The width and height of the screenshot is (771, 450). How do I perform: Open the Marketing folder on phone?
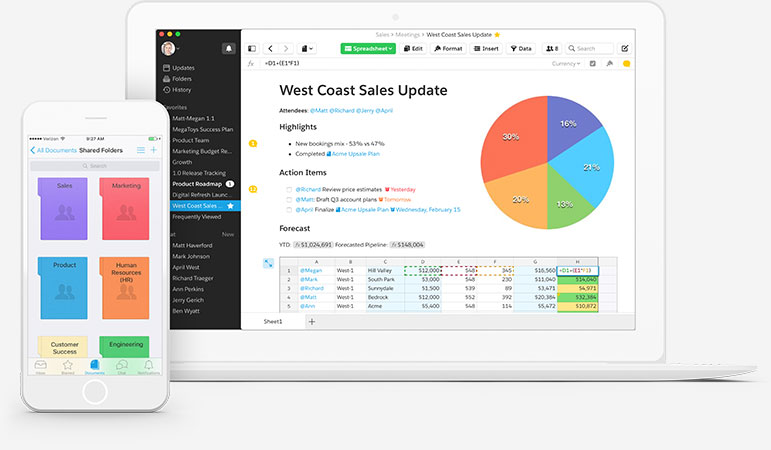[x=125, y=209]
